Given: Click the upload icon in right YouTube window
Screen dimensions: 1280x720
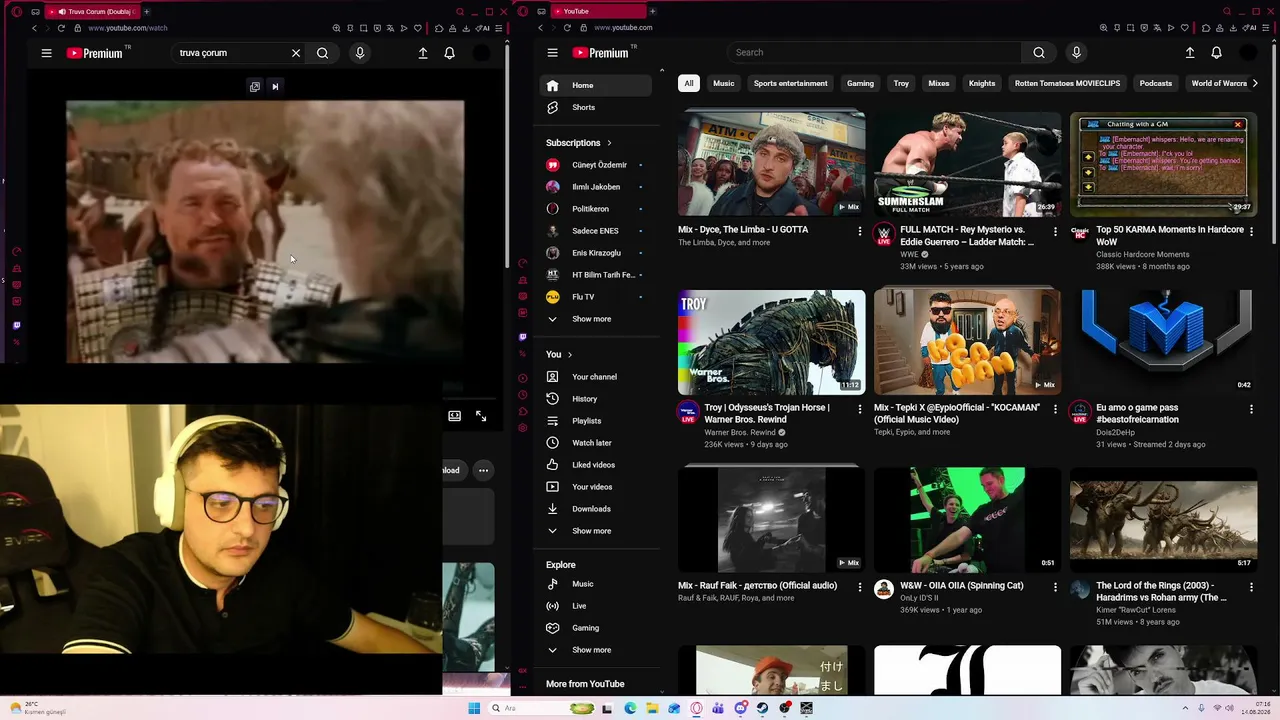Looking at the screenshot, I should 1190,53.
